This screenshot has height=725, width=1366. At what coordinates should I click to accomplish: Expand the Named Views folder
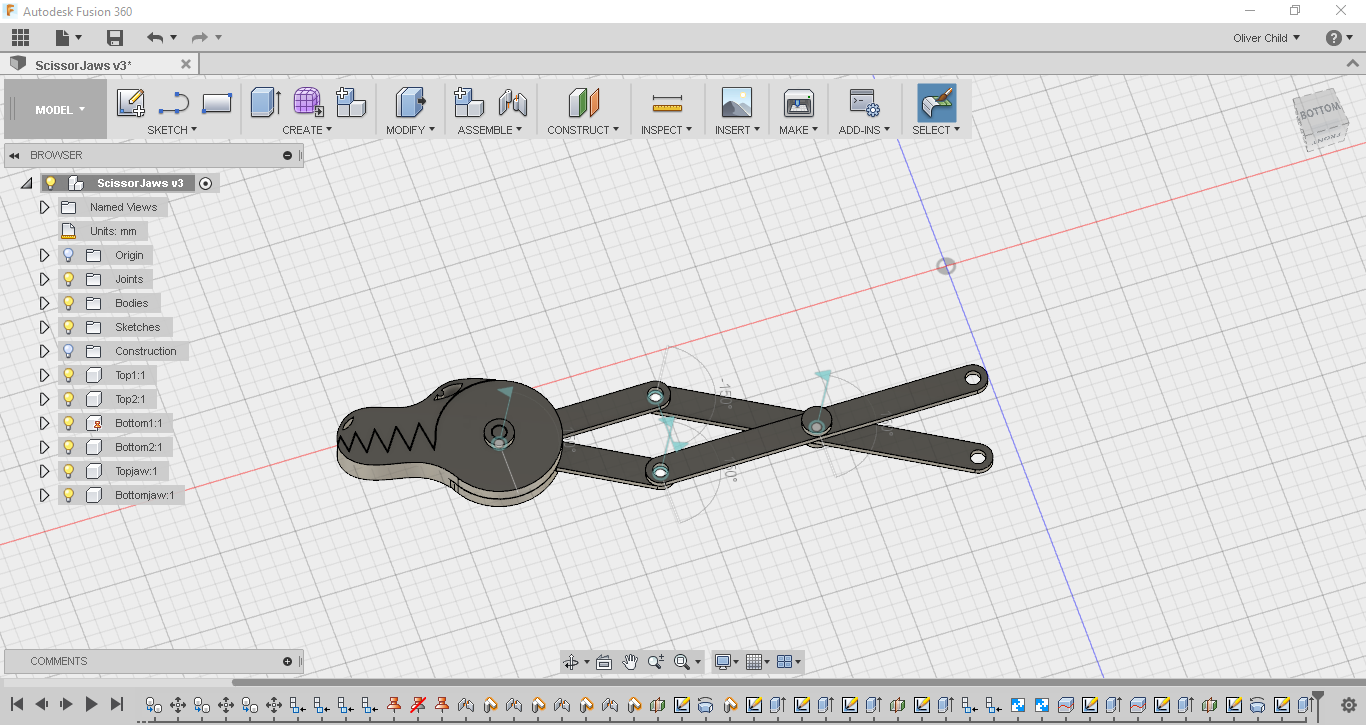point(44,207)
